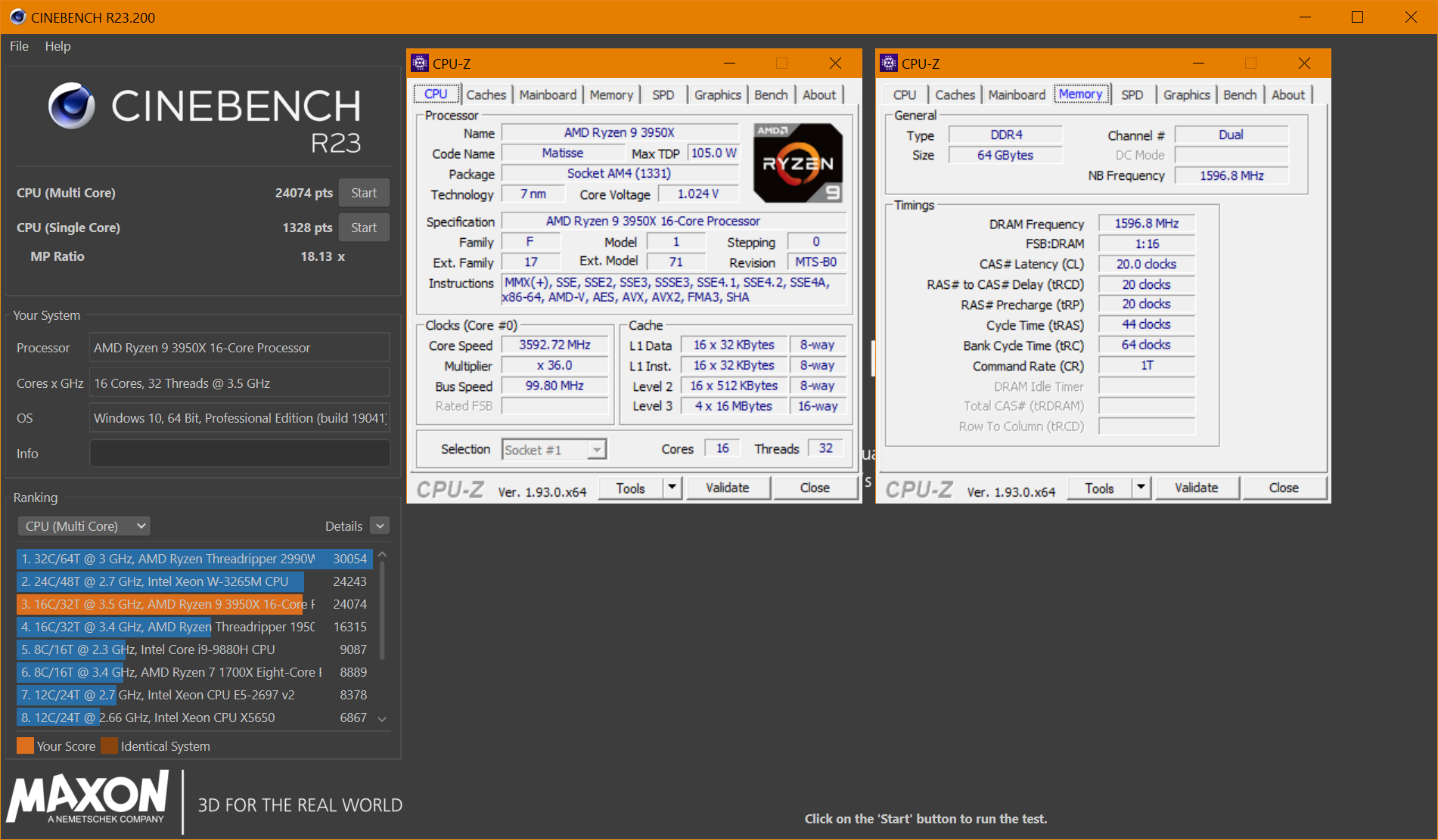The image size is (1438, 840).
Task: Start the CPU Multi Core test
Action: 364,193
